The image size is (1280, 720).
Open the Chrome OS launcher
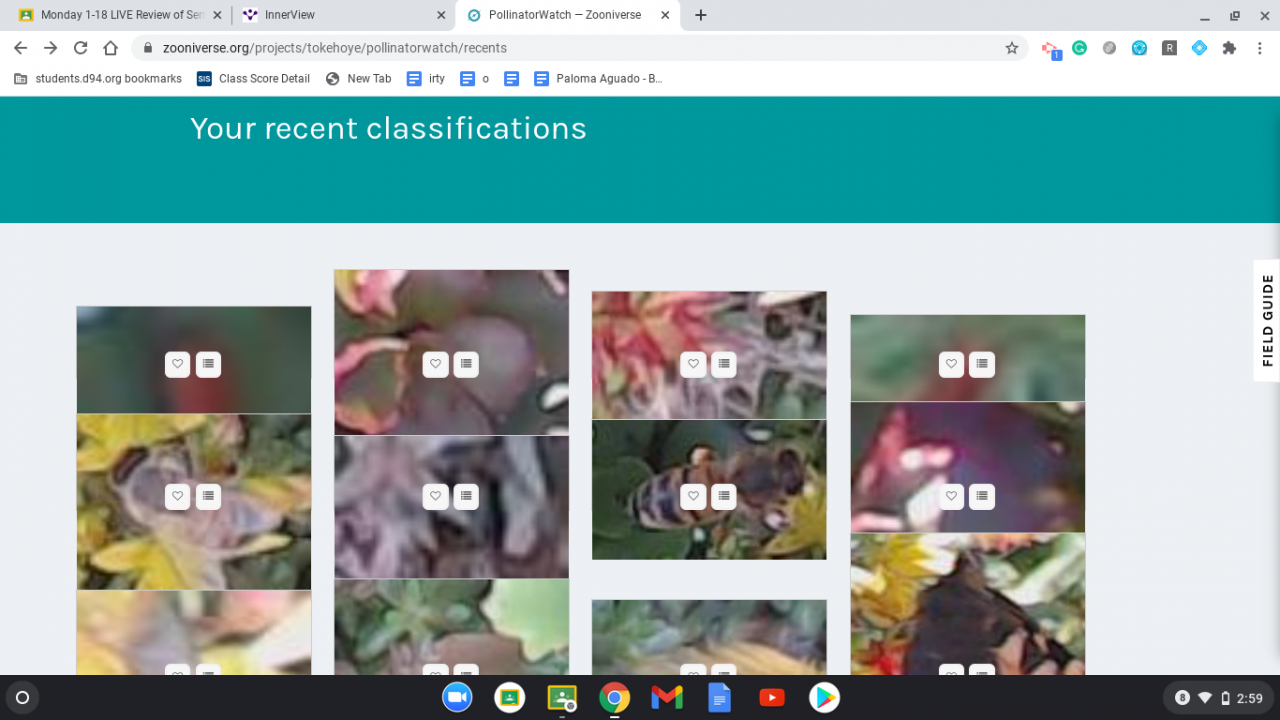[23, 698]
